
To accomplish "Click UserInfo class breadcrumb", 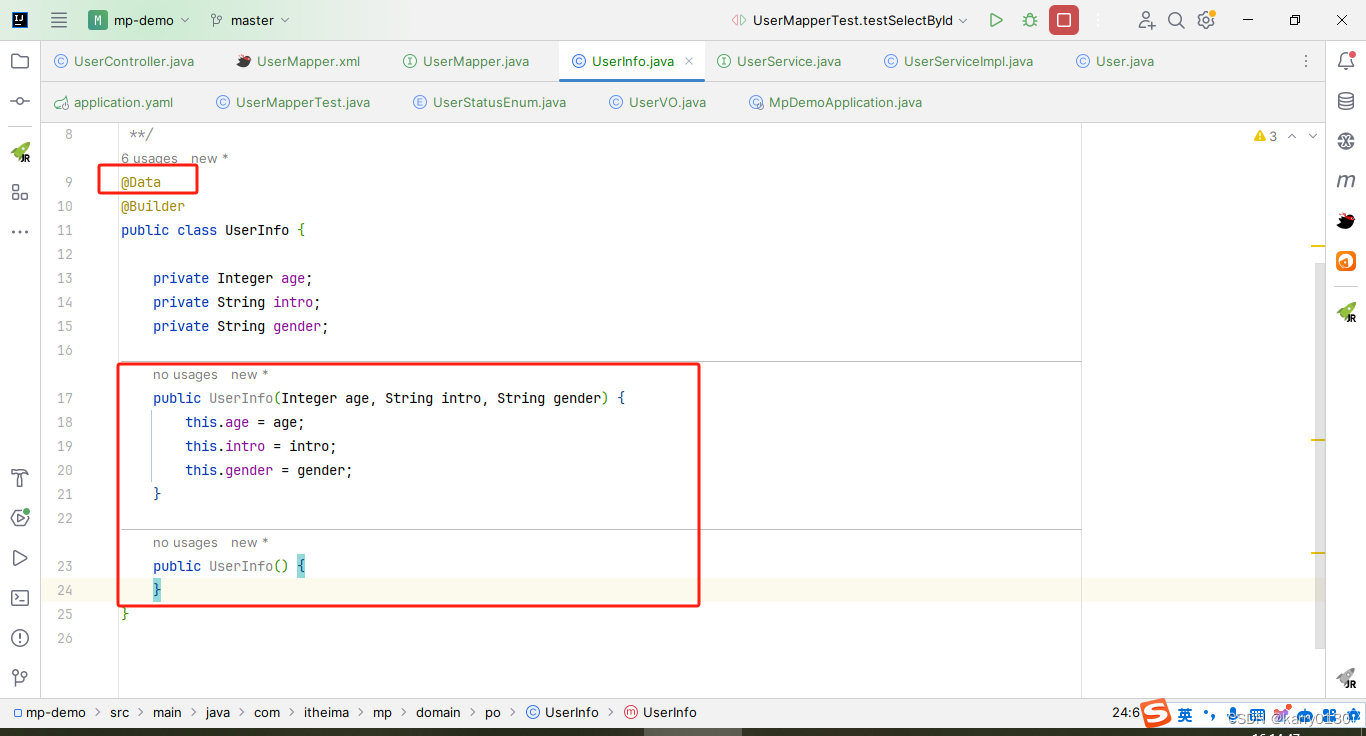I will click(562, 713).
